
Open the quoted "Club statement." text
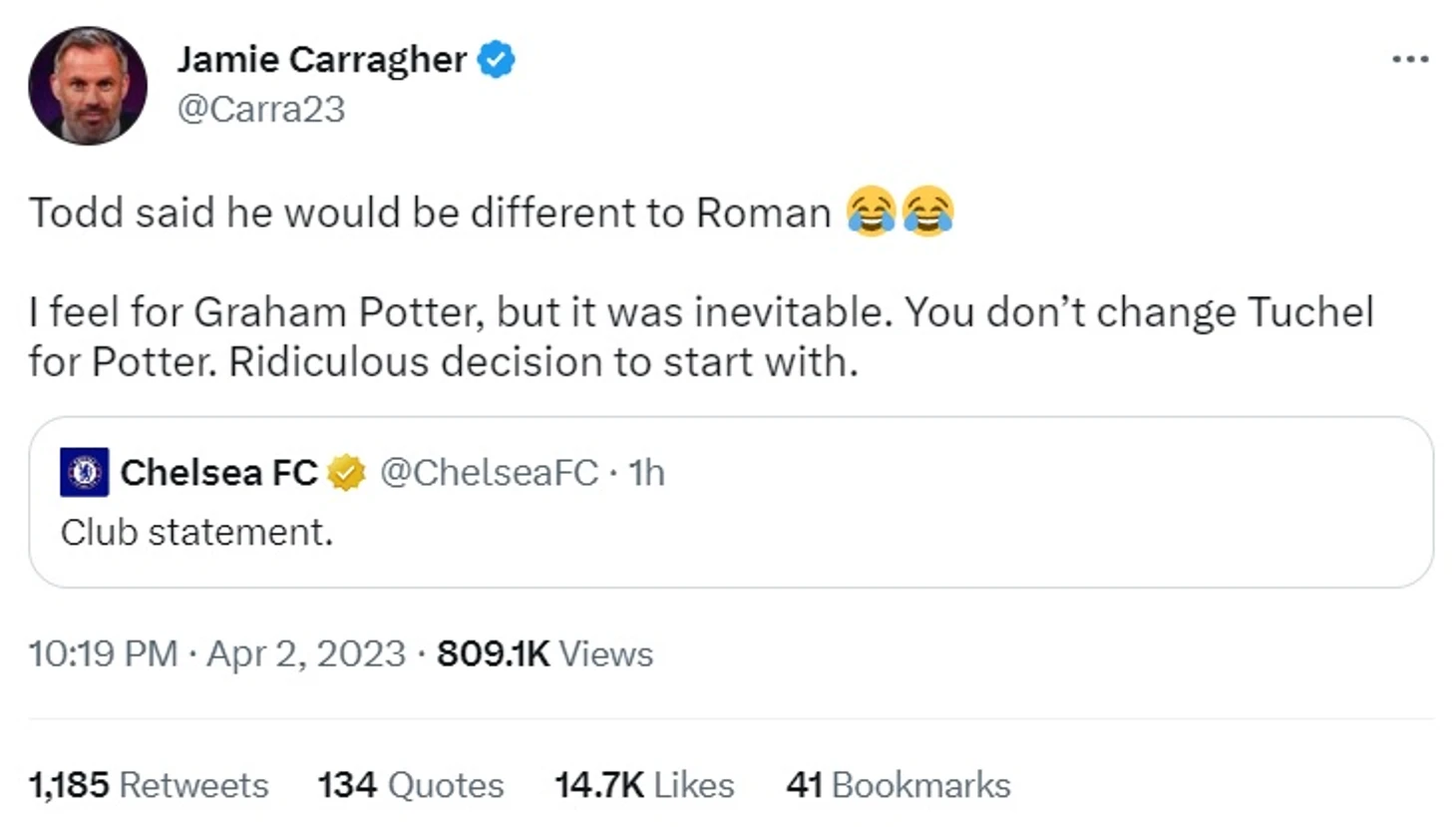point(196,532)
